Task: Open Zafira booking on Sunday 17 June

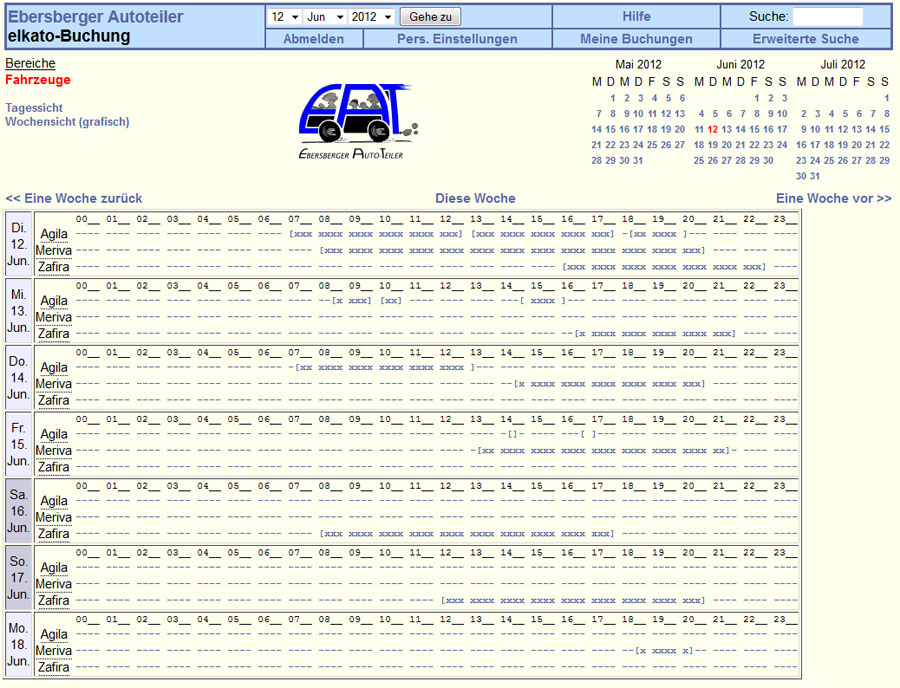Action: pyautogui.click(x=573, y=600)
